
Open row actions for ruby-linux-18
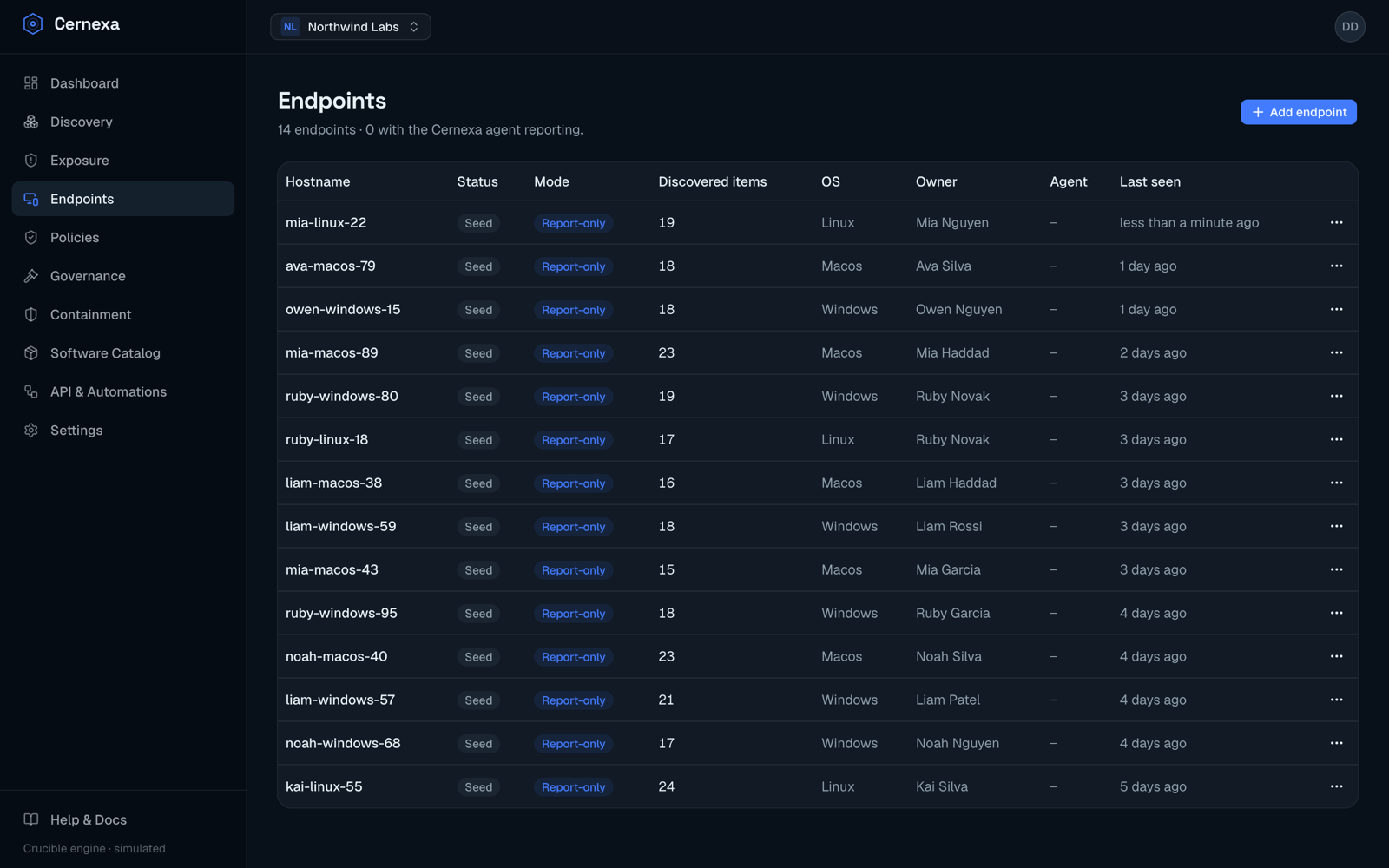tap(1336, 440)
